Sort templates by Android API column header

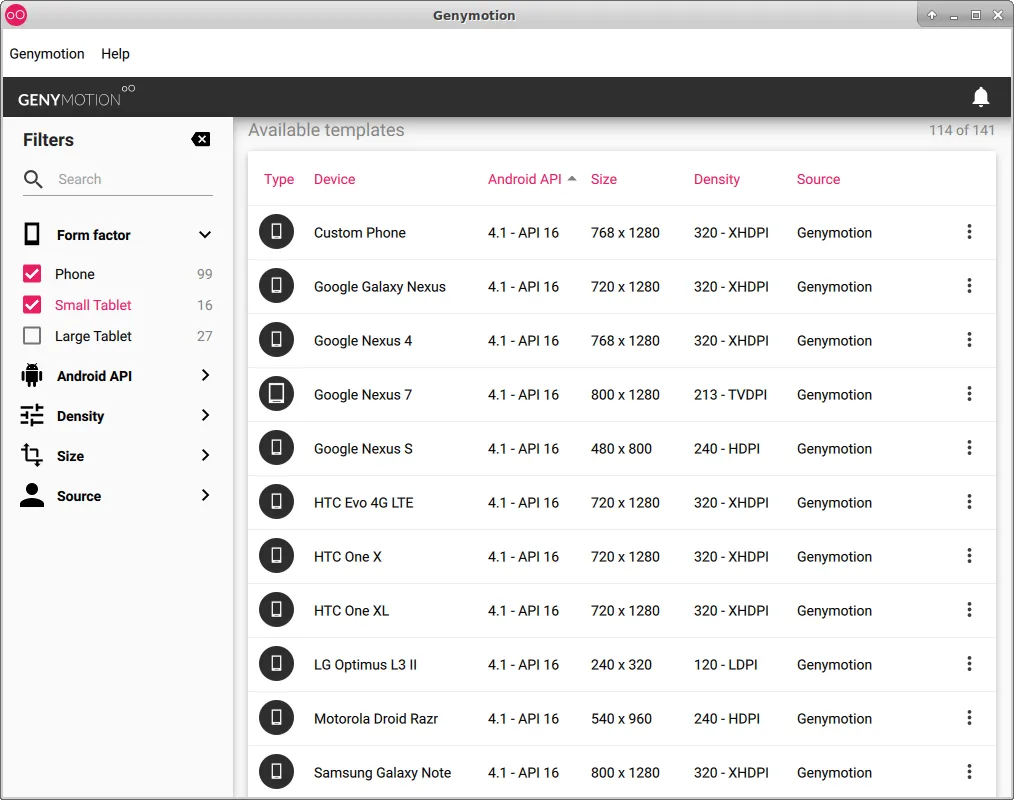(x=524, y=179)
